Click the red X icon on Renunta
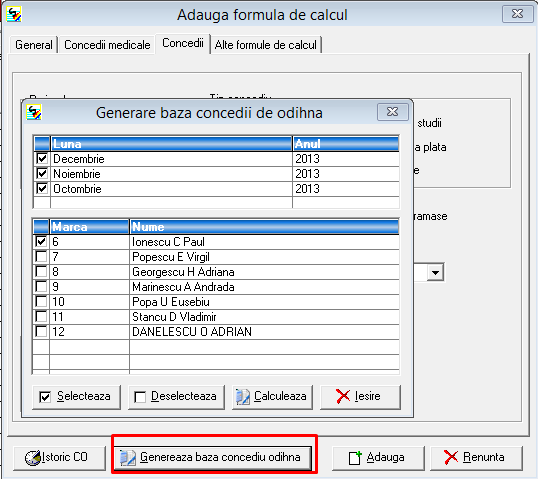The width and height of the screenshot is (538, 479). [x=451, y=457]
